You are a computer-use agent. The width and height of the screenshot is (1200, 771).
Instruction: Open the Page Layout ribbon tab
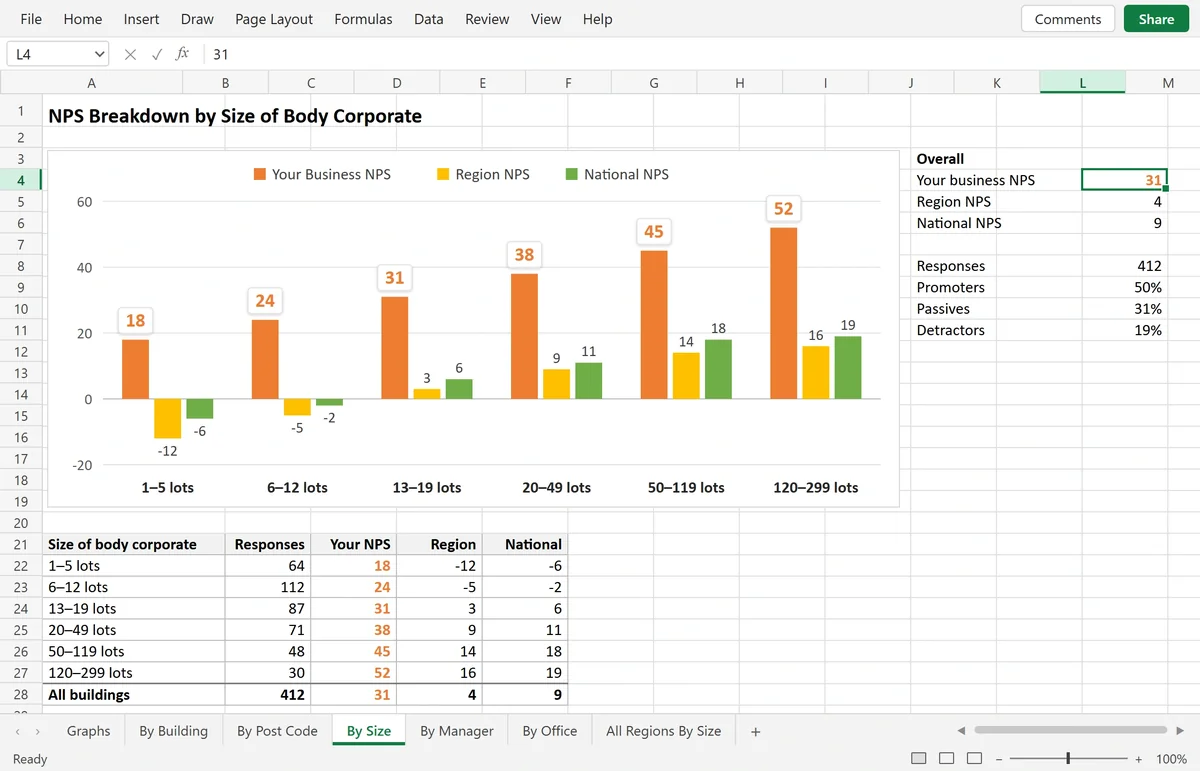coord(274,19)
